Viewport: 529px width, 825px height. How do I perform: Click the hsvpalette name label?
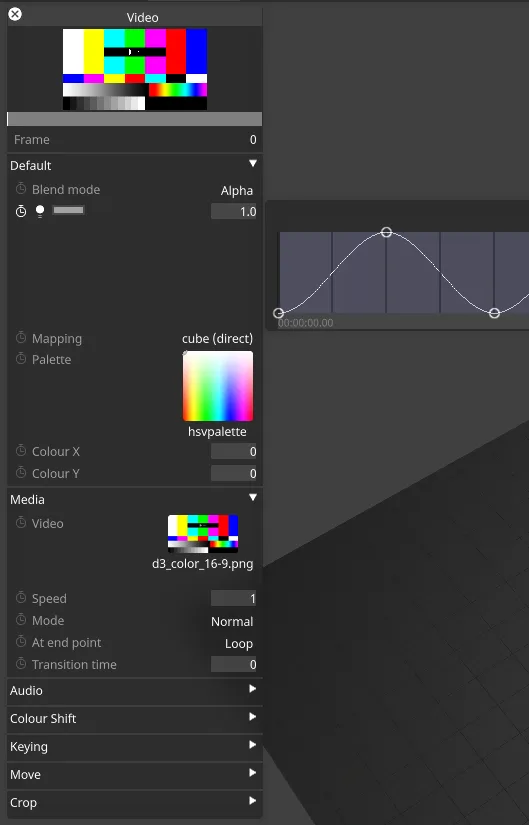[x=217, y=431]
